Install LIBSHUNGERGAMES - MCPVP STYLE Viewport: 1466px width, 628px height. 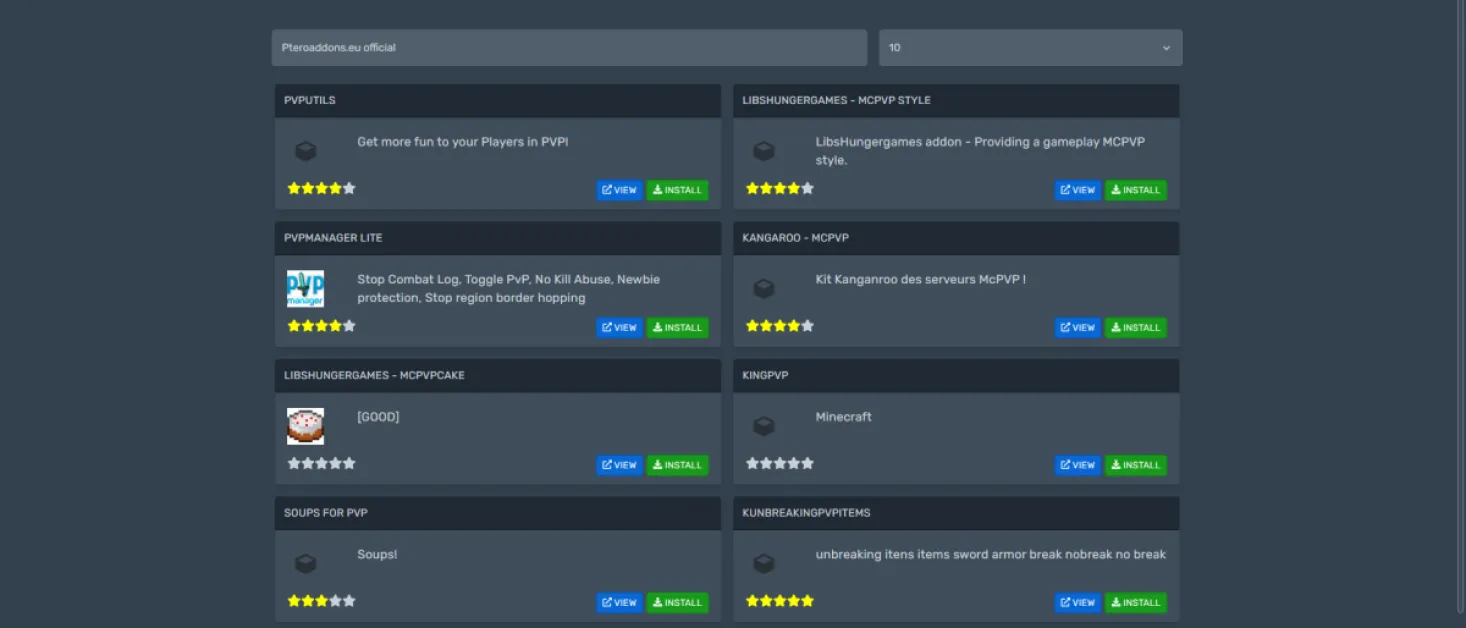pos(1135,190)
